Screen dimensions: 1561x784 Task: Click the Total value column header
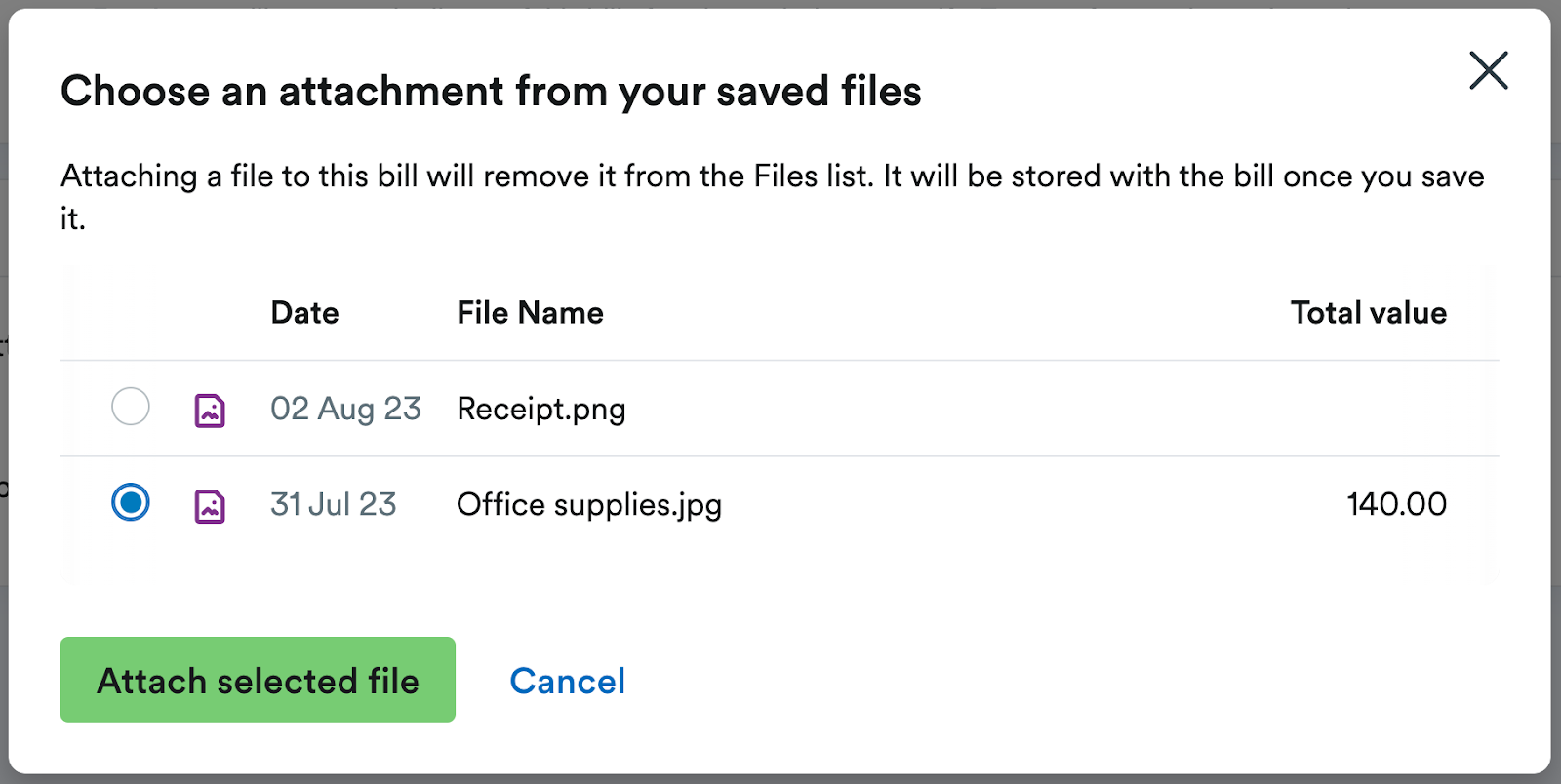coord(1369,312)
